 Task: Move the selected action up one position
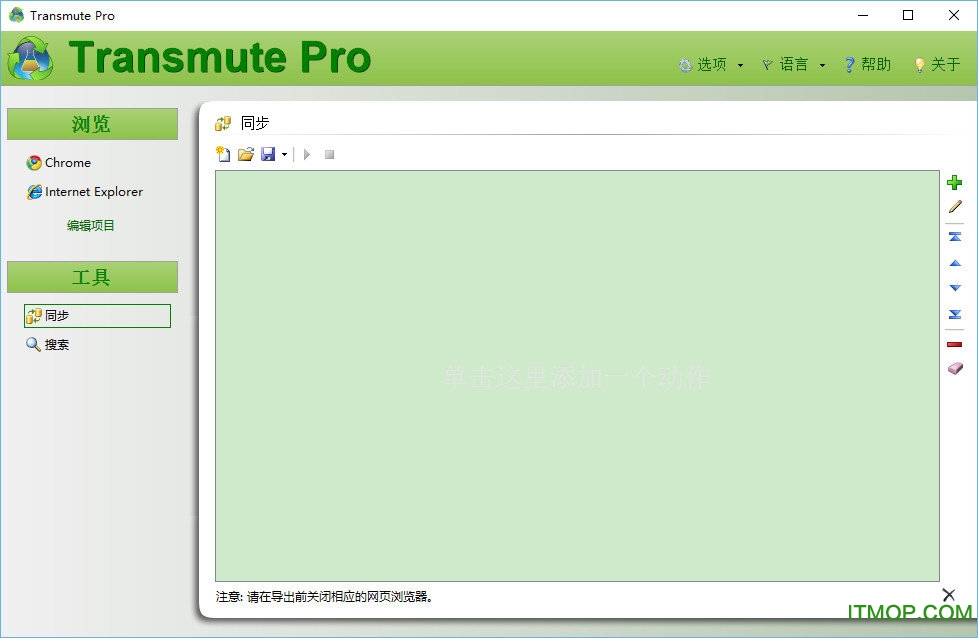[954, 263]
